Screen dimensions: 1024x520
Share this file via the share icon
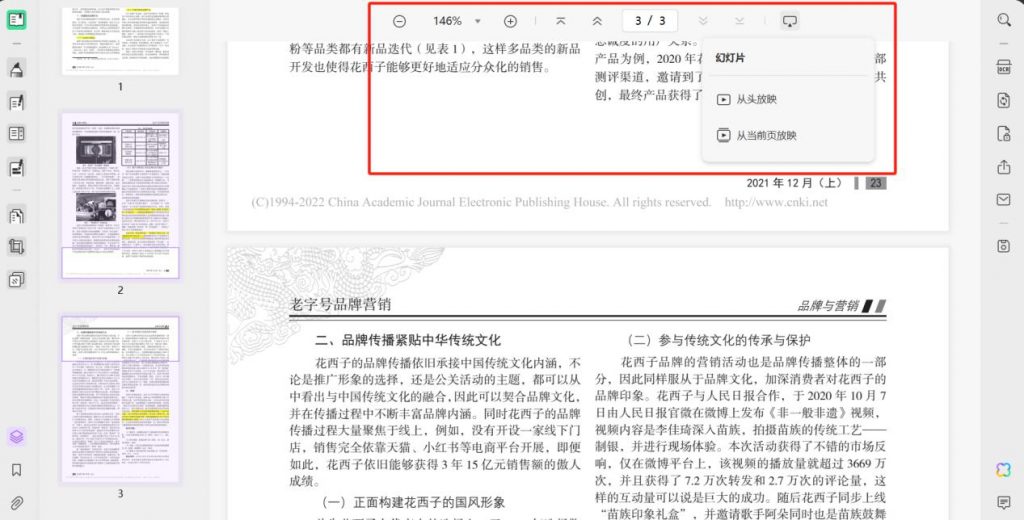tap(1004, 167)
